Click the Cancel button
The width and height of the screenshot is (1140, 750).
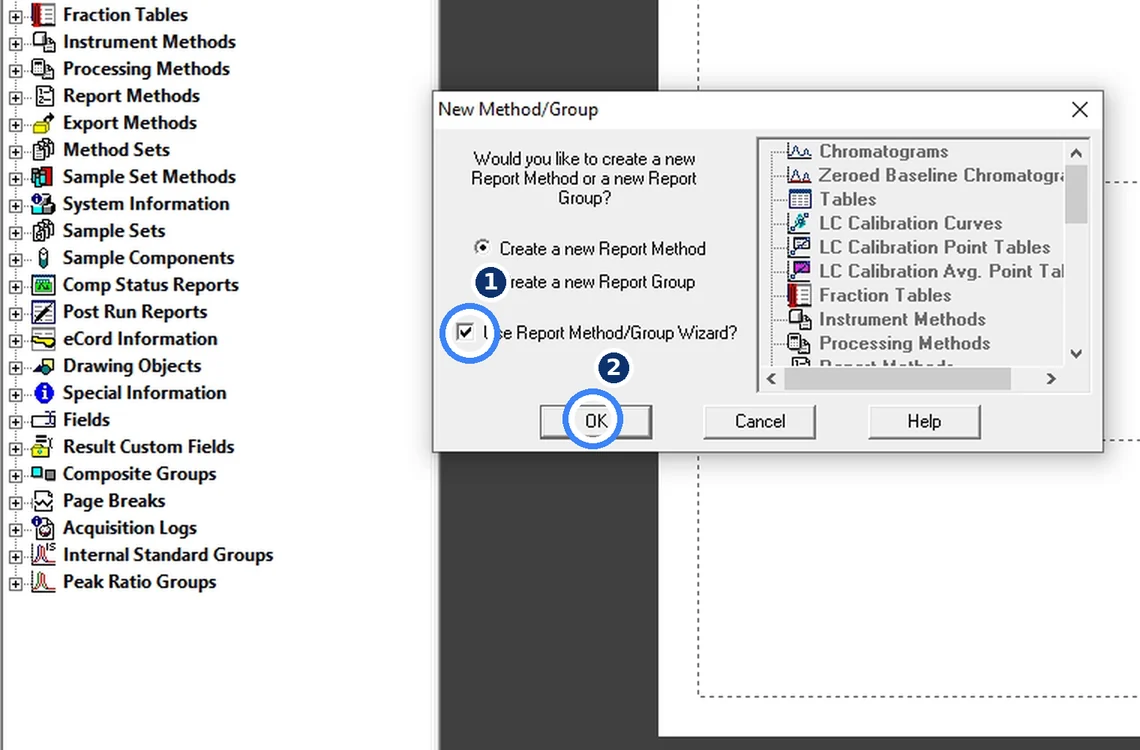760,422
